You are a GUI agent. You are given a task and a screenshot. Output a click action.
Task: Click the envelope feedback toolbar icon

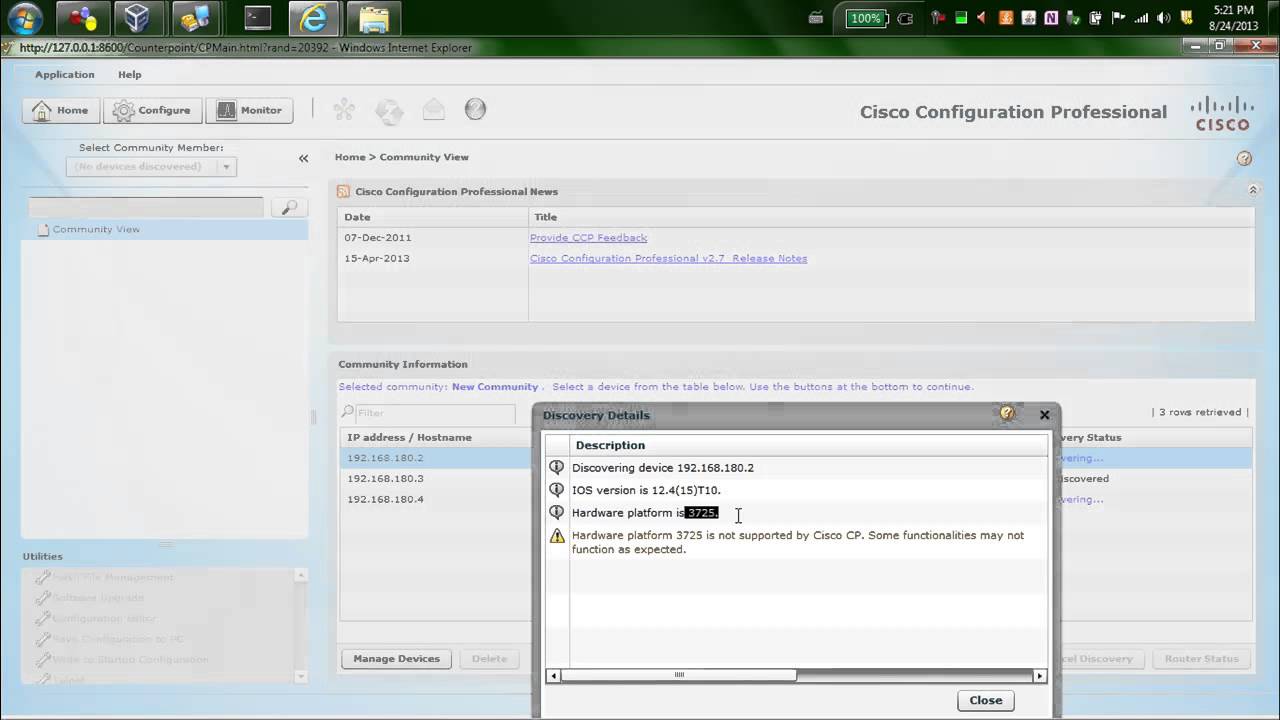433,109
